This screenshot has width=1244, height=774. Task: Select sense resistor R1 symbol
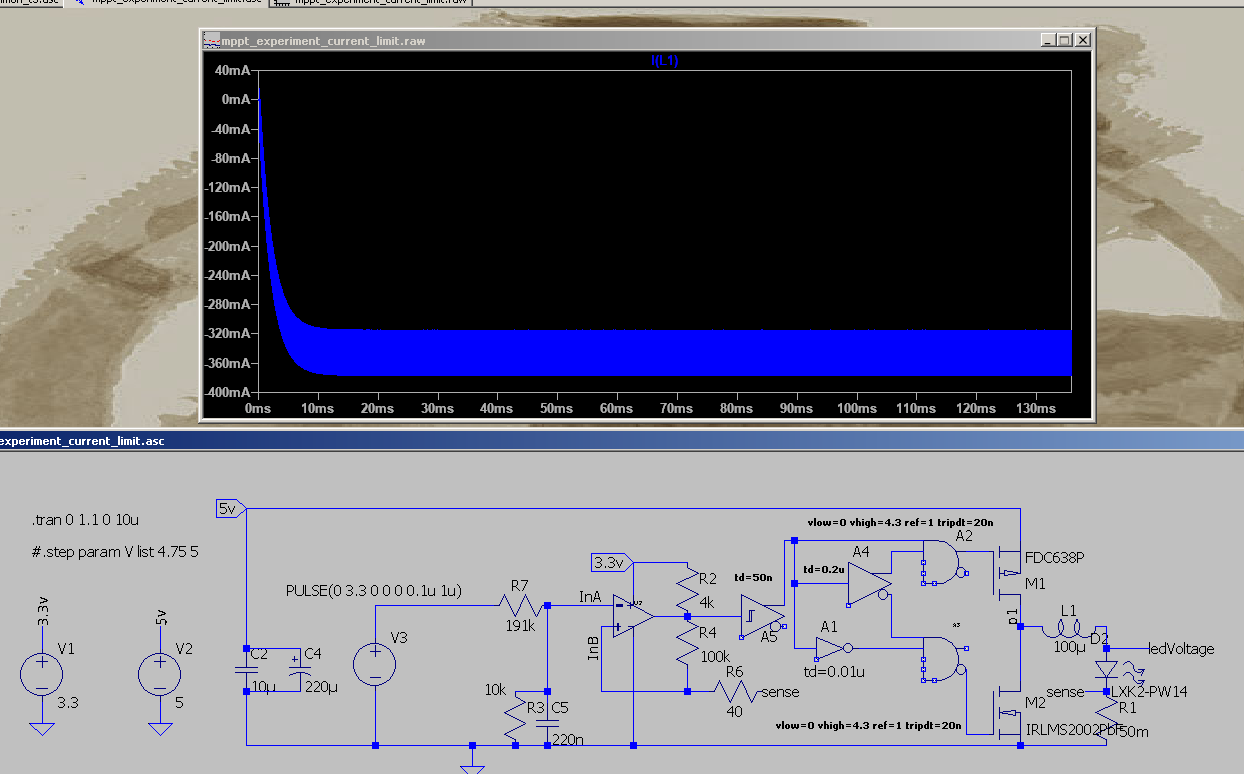coord(1106,720)
